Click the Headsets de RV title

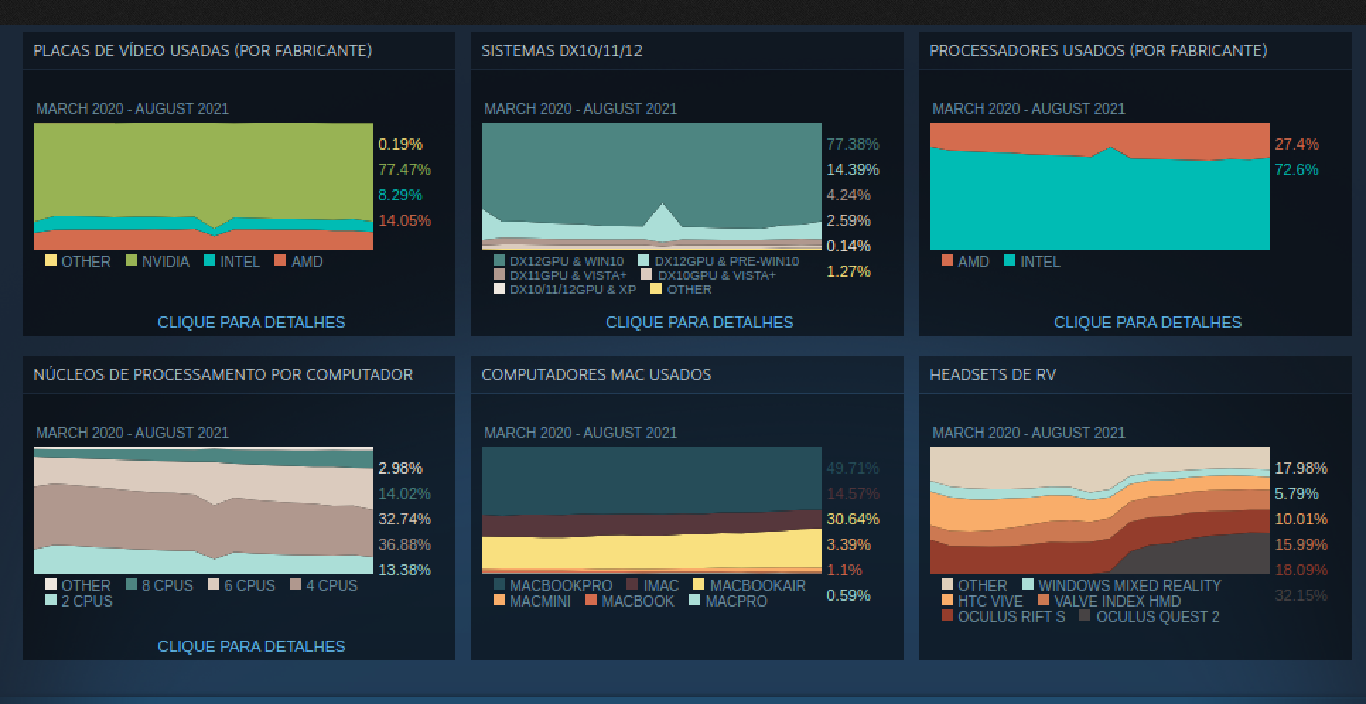pos(992,374)
